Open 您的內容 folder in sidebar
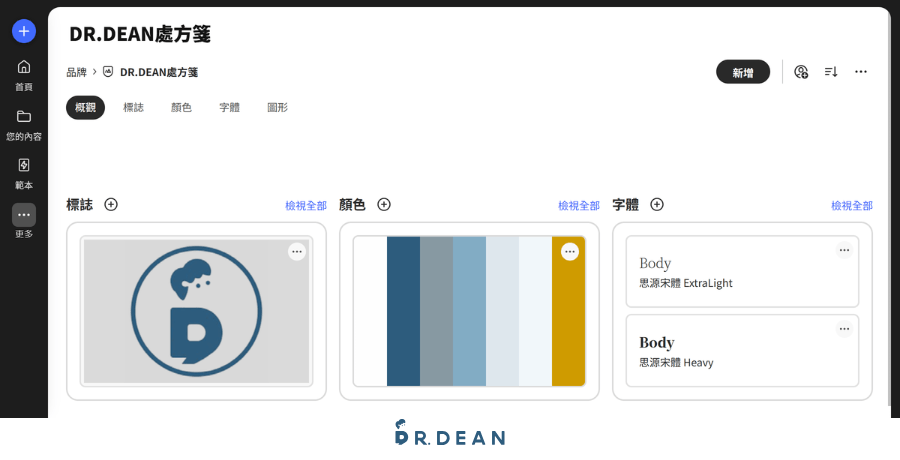900x460 pixels. [24, 125]
